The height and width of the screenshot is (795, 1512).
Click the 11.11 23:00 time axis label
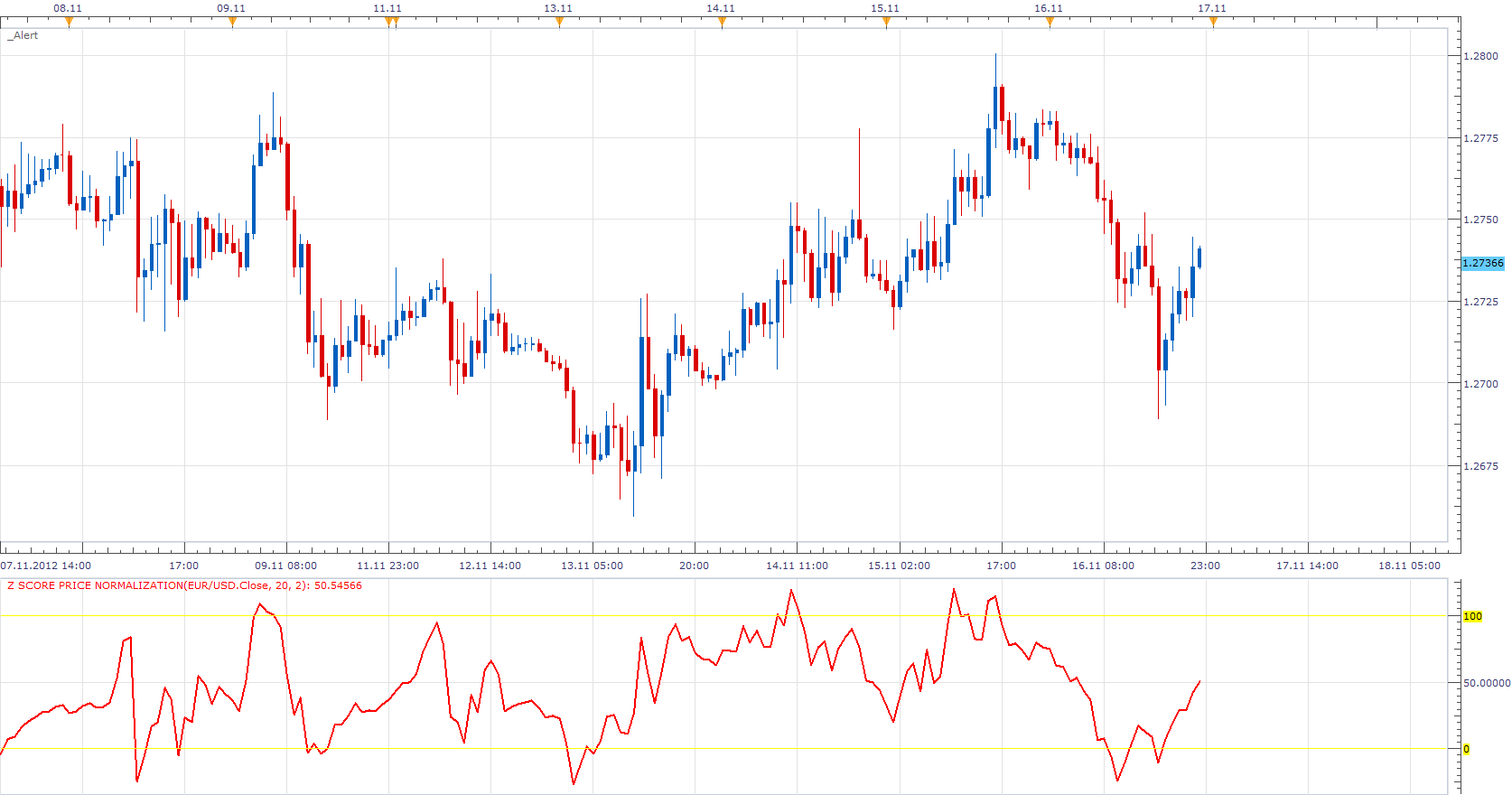pos(387,566)
